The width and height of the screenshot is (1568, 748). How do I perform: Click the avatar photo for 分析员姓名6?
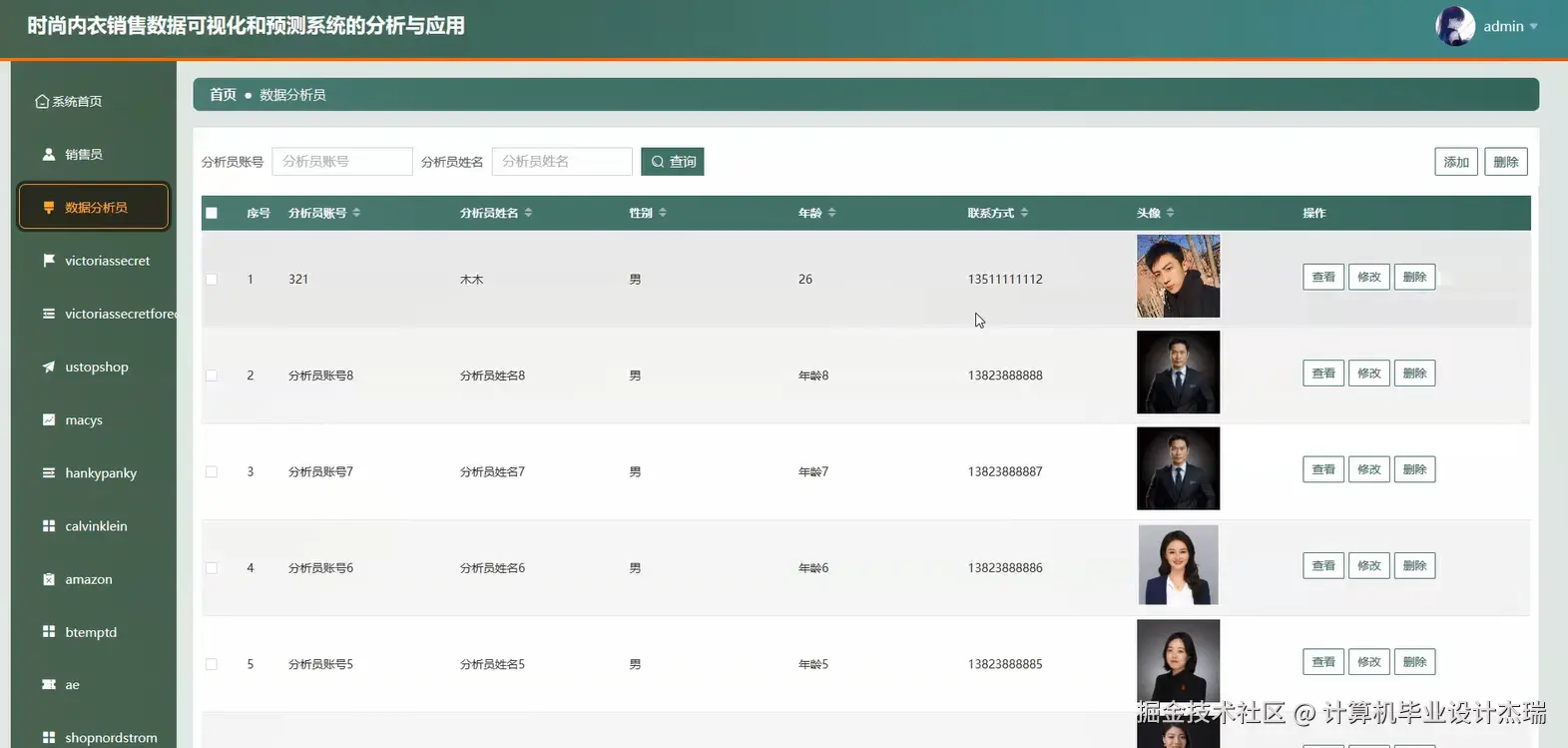click(x=1178, y=564)
